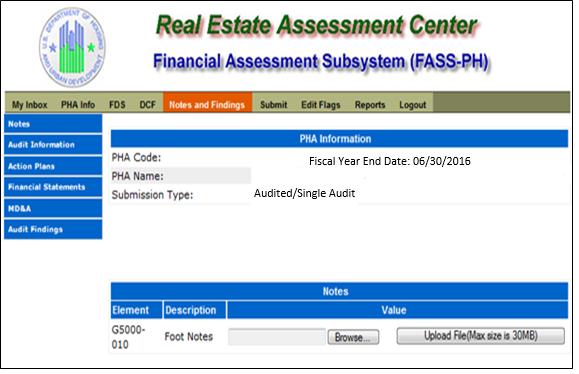
Task: Click the PHA Name label
Action: (x=137, y=176)
